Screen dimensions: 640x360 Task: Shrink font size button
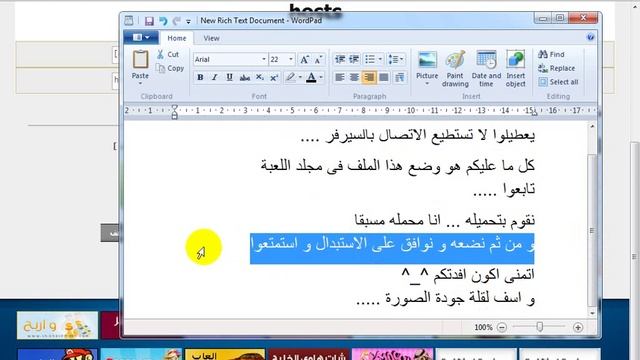click(x=318, y=60)
